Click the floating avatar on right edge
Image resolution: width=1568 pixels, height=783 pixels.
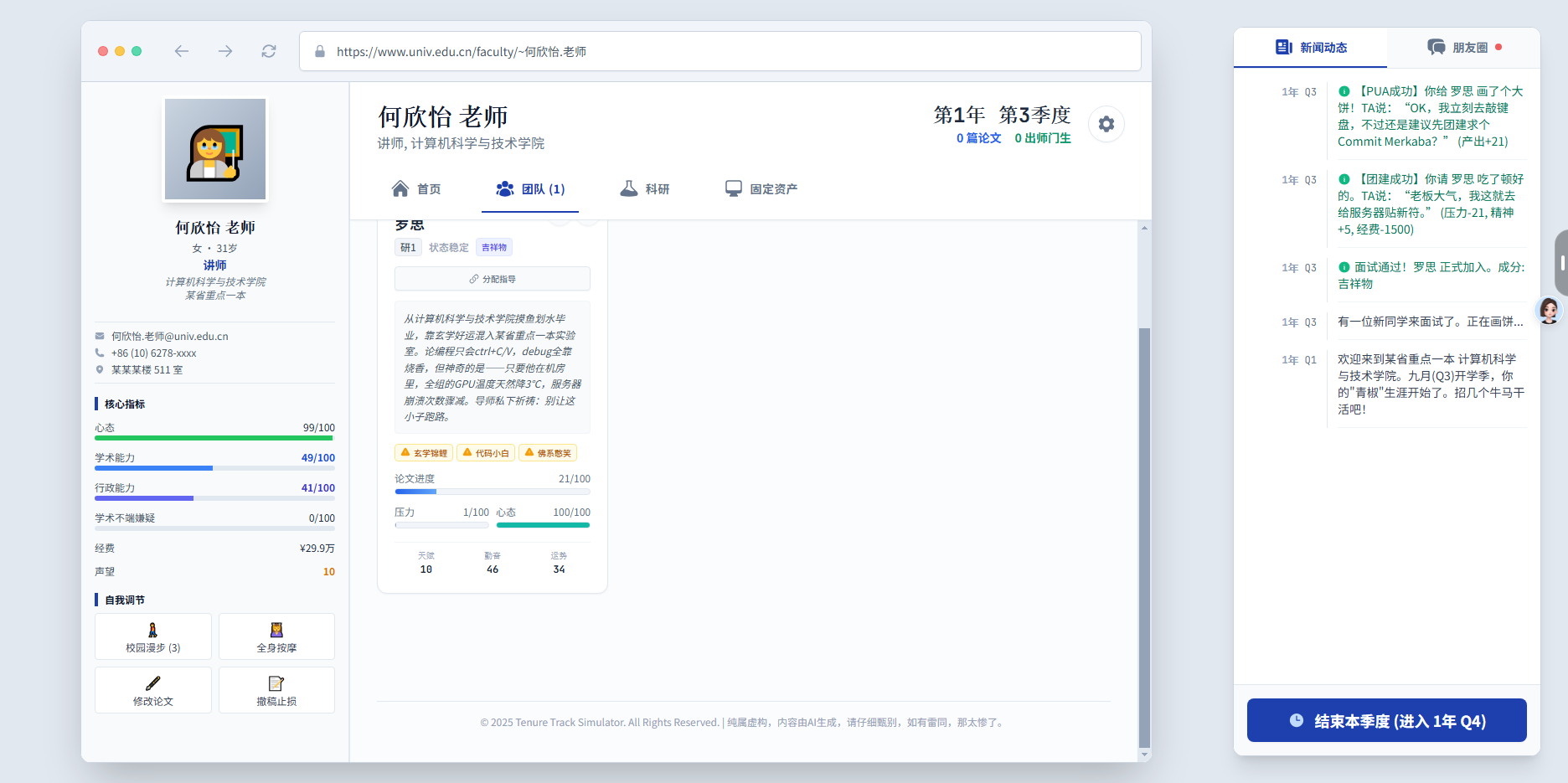pos(1549,311)
